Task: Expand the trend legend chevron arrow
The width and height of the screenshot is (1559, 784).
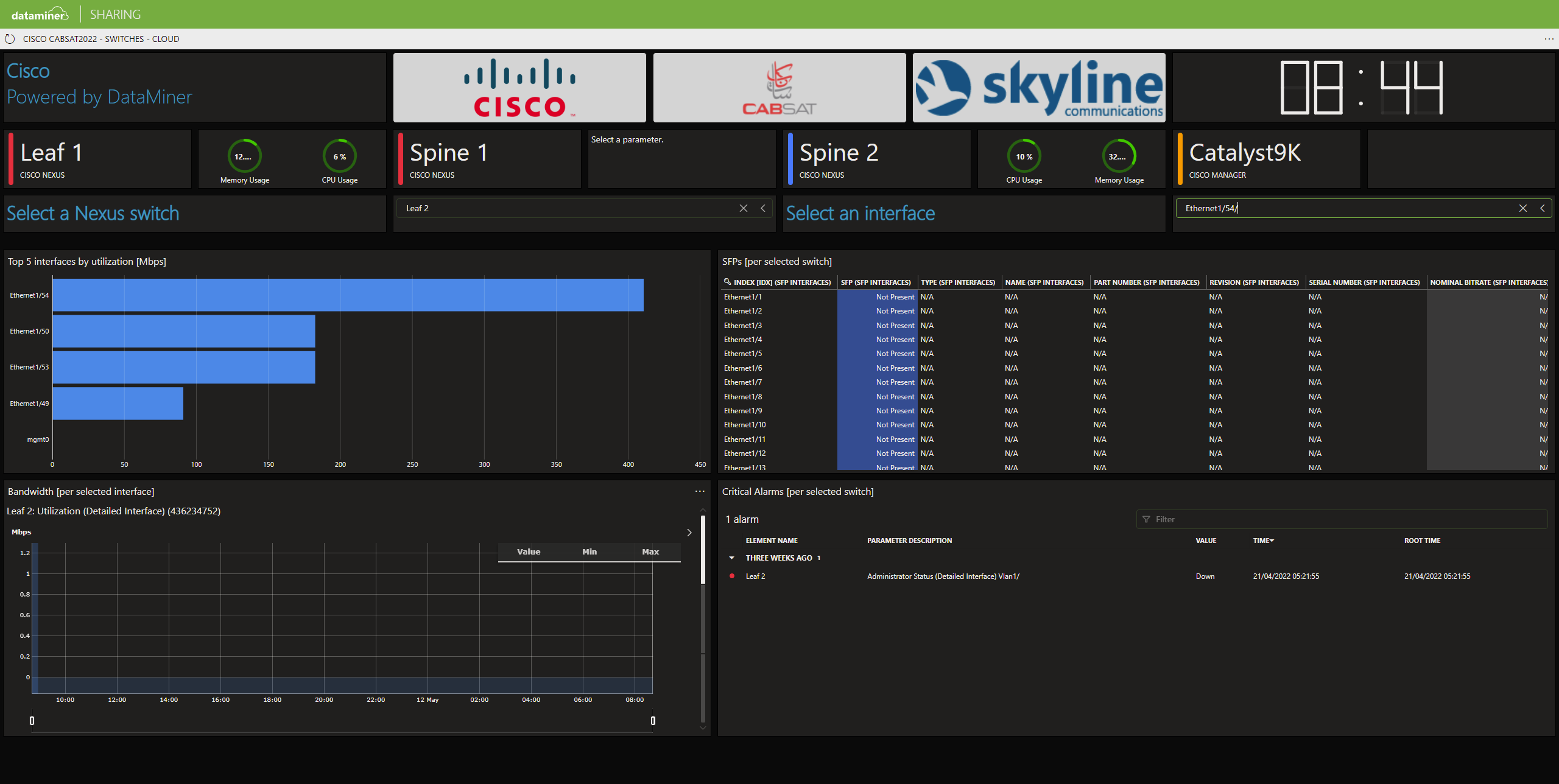Action: (x=689, y=533)
